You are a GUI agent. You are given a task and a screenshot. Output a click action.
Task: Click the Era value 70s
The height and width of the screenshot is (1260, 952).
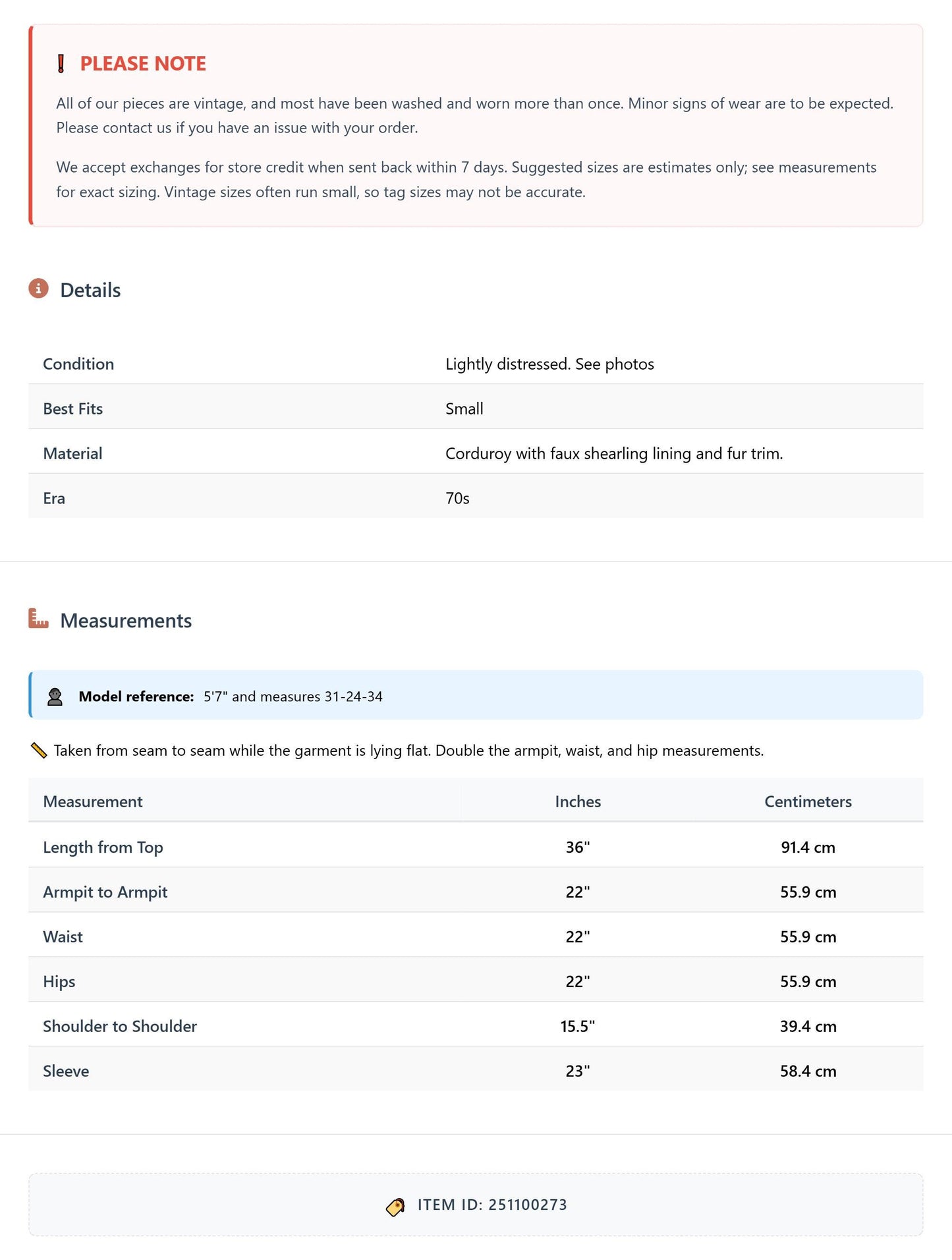pyautogui.click(x=457, y=498)
